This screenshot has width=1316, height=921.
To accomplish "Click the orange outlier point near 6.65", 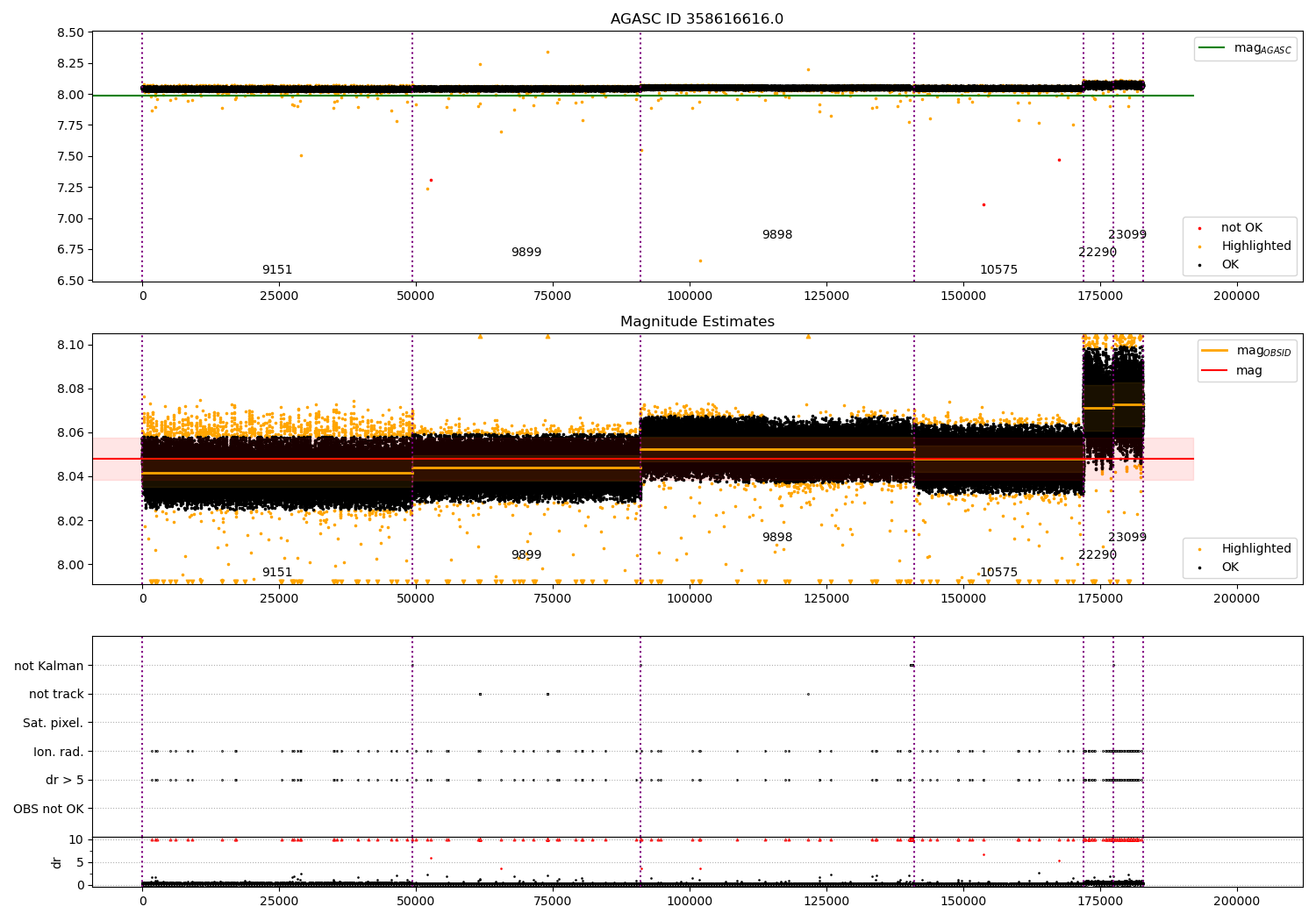I will coord(700,261).
